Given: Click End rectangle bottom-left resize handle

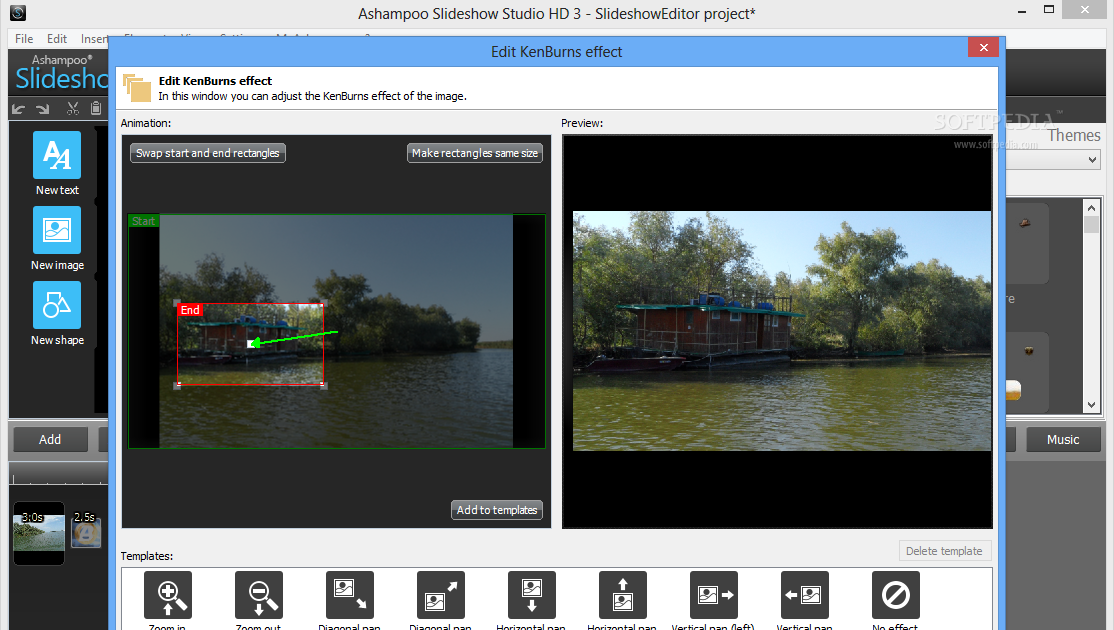Looking at the screenshot, I should (x=178, y=386).
